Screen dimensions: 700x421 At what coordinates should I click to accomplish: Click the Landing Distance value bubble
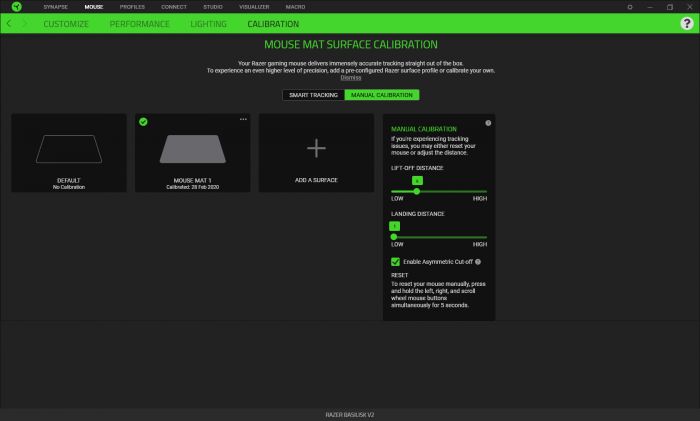click(x=394, y=226)
